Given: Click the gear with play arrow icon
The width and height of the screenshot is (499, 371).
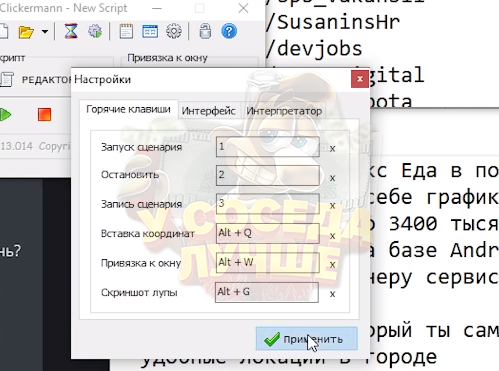Looking at the screenshot, I should pyautogui.click(x=95, y=32).
